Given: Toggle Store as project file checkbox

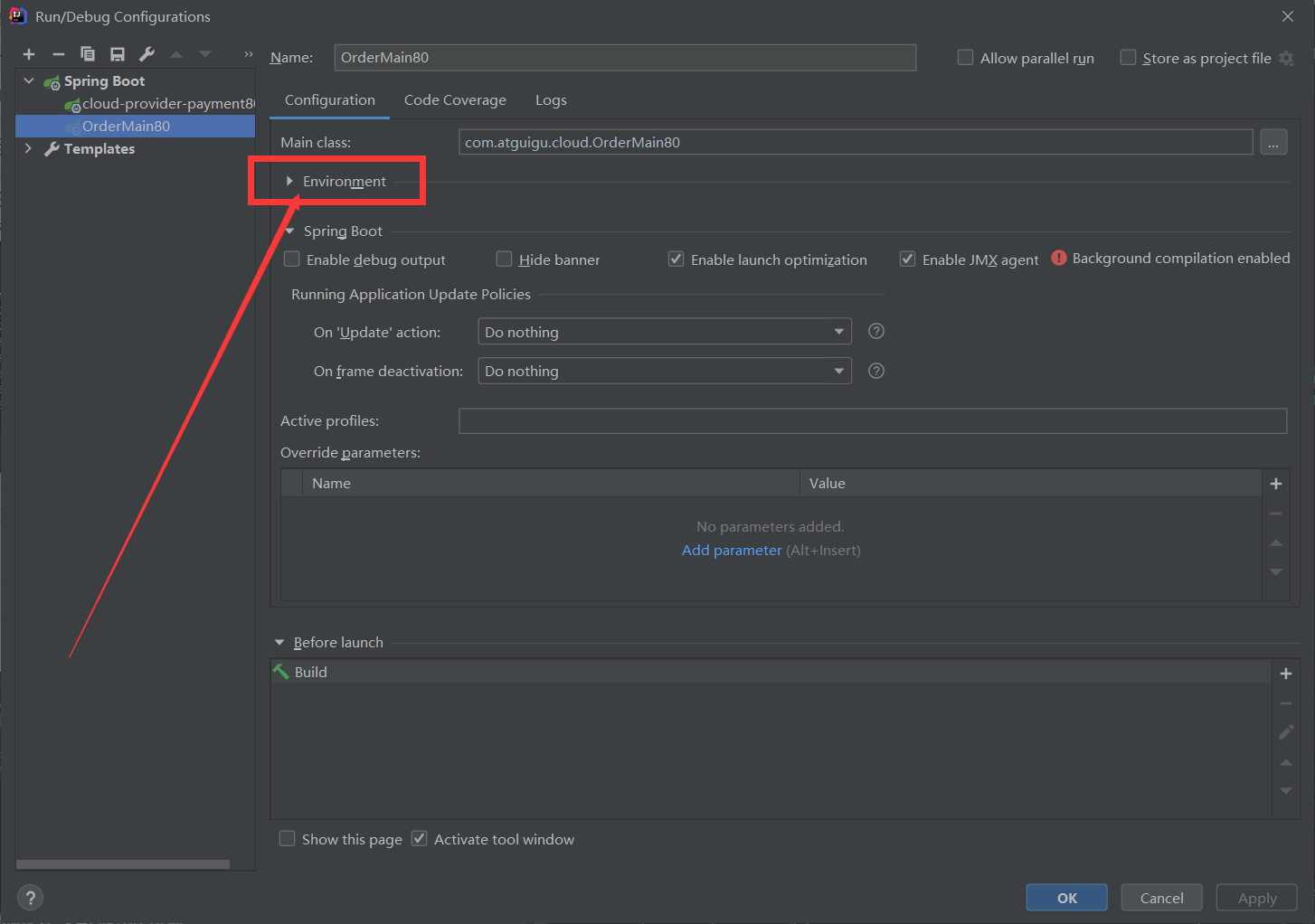Looking at the screenshot, I should [x=1128, y=58].
